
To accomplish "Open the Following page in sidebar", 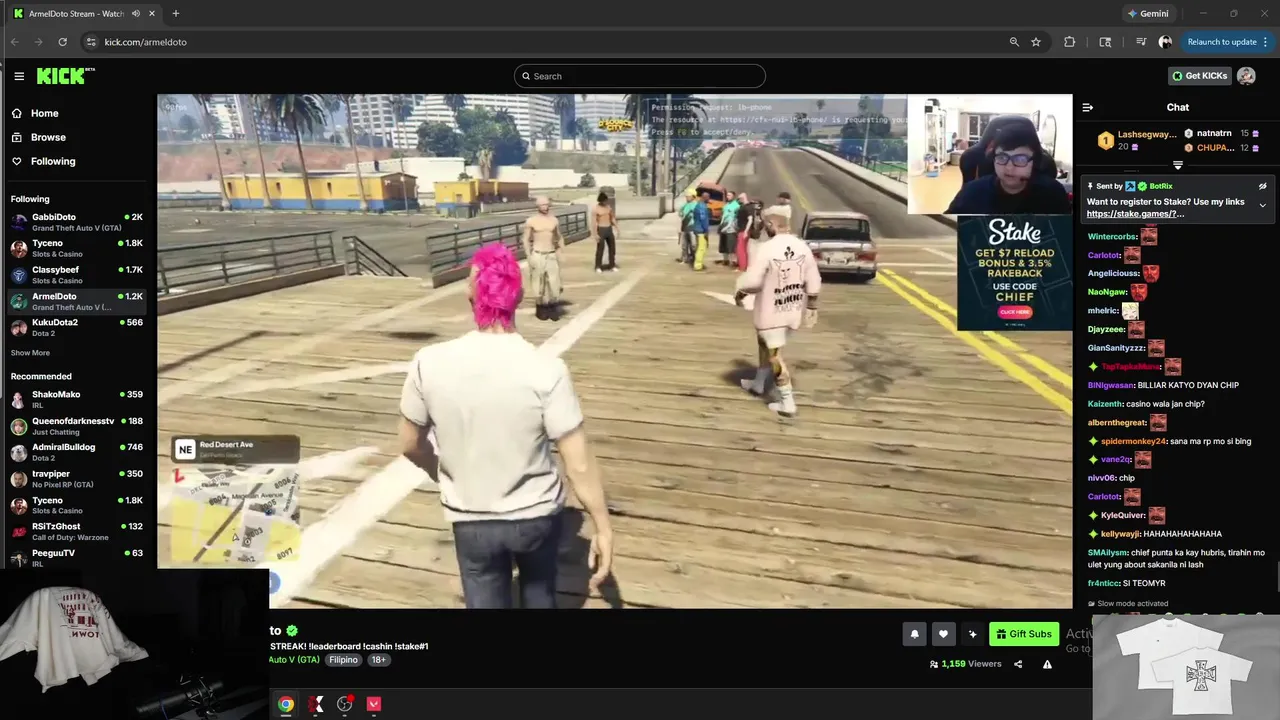I will tap(52, 161).
